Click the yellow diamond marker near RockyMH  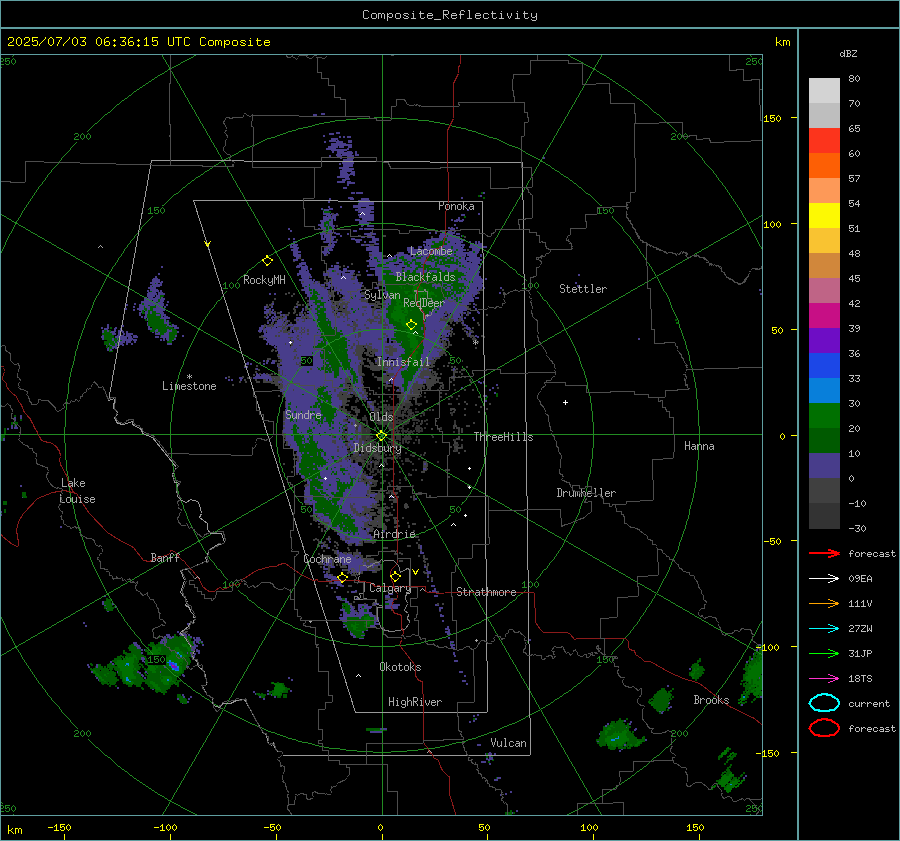267,261
